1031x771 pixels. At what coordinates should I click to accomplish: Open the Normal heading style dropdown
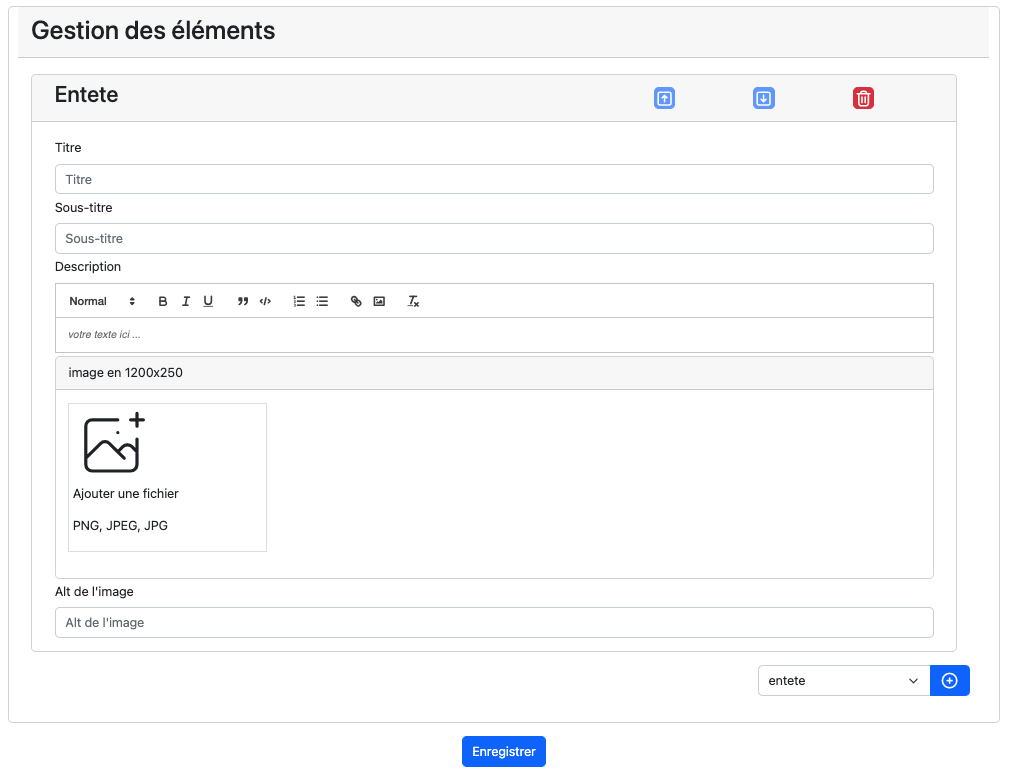coord(102,301)
